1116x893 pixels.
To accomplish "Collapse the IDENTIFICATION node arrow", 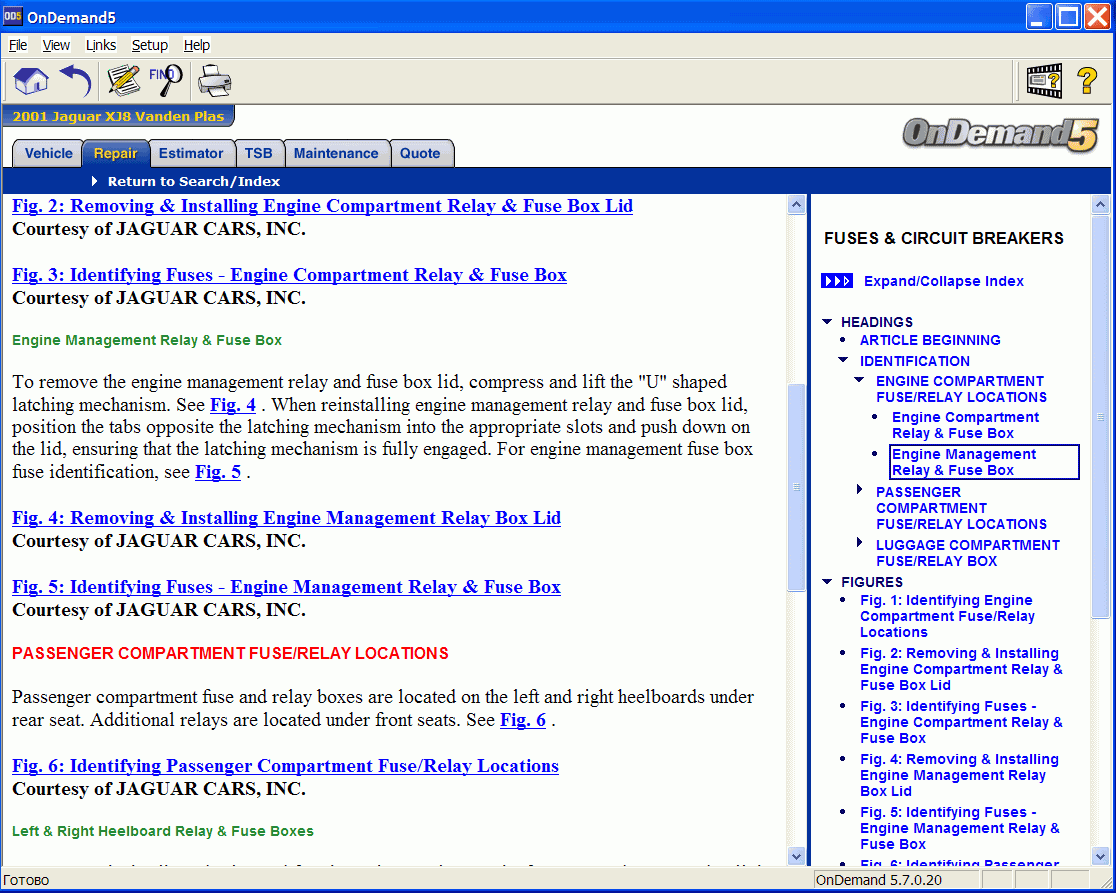I will pyautogui.click(x=843, y=360).
